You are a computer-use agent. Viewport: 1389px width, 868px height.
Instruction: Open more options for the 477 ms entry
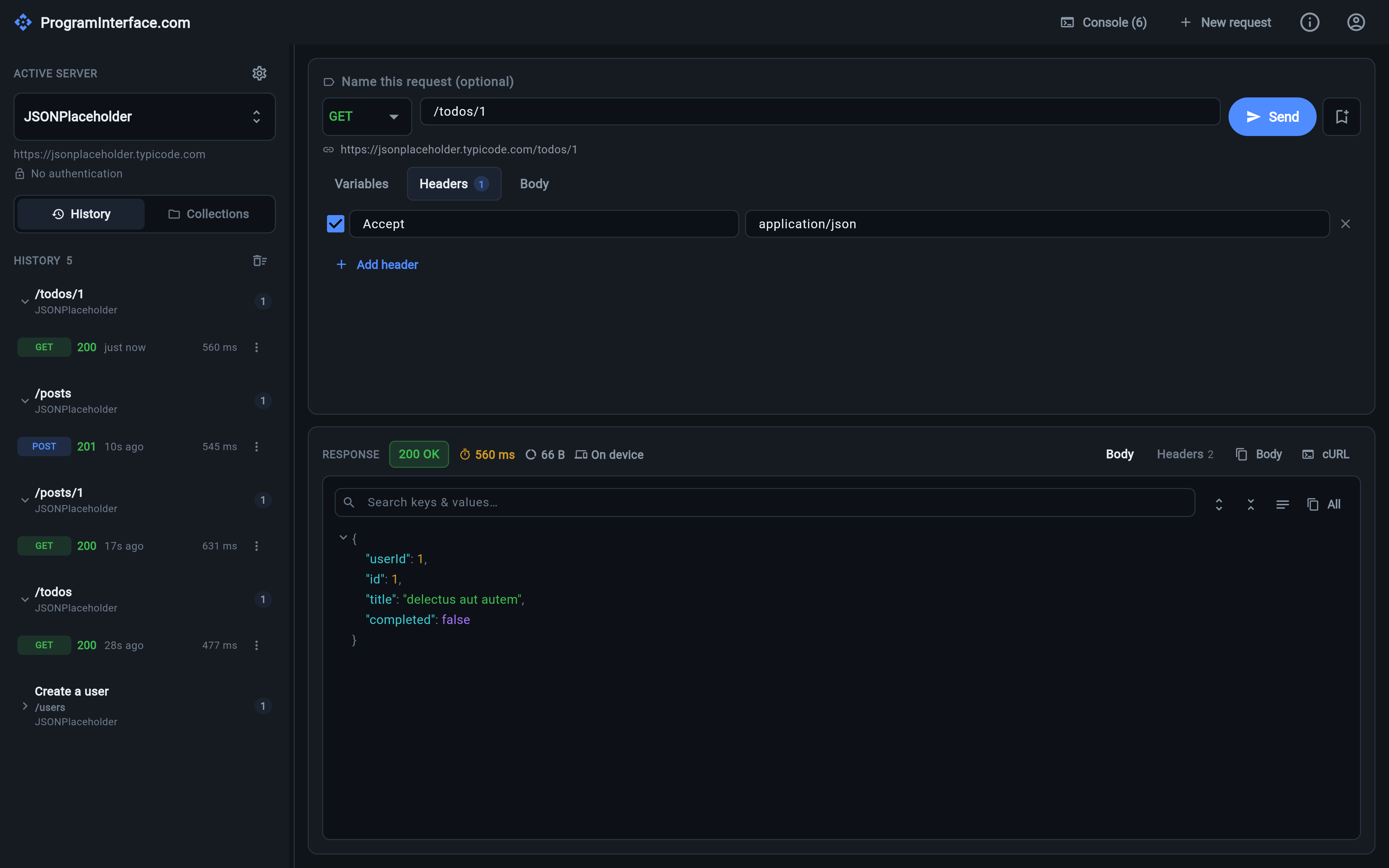click(x=257, y=645)
